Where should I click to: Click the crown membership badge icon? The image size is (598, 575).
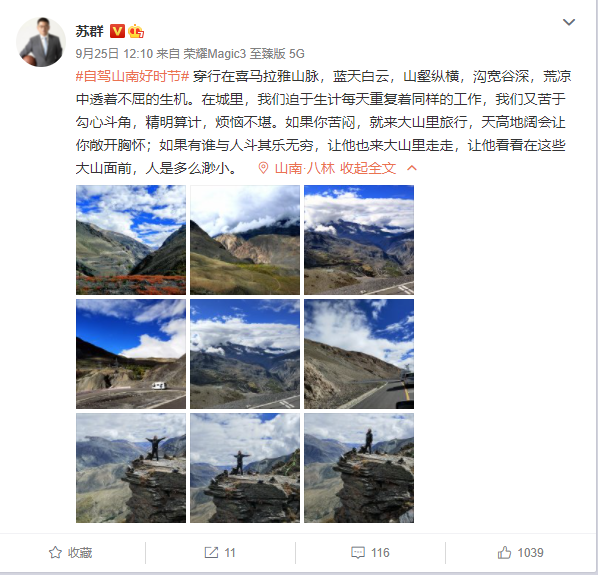click(136, 31)
